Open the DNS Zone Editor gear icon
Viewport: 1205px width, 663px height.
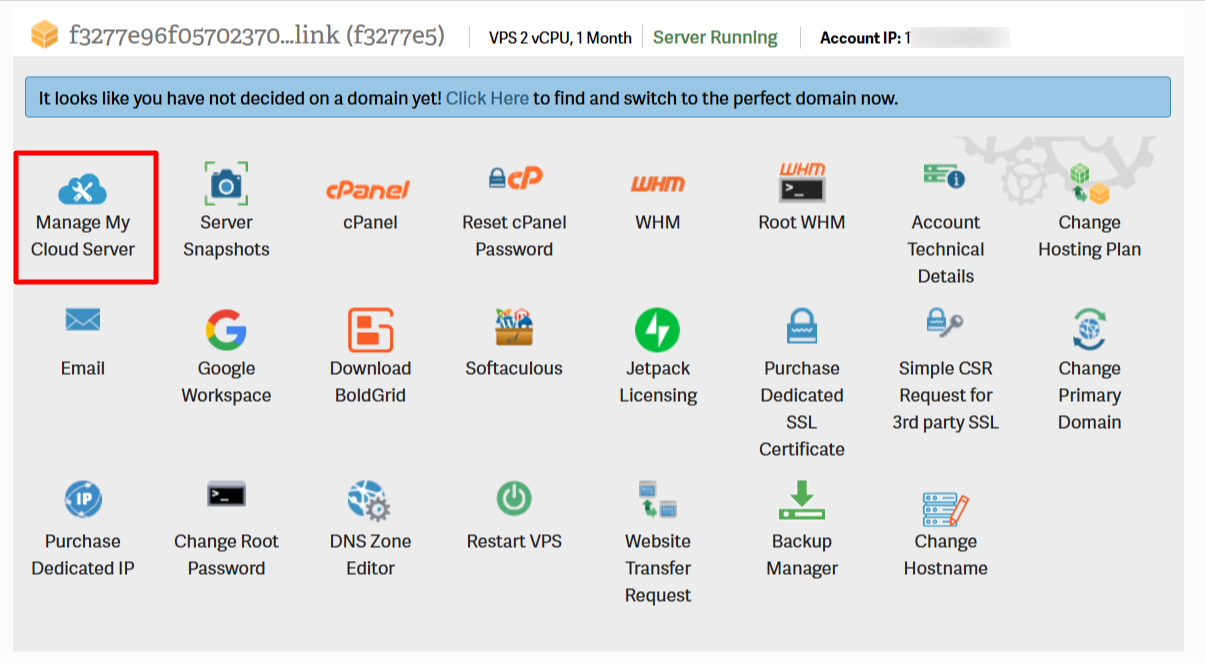tap(368, 502)
